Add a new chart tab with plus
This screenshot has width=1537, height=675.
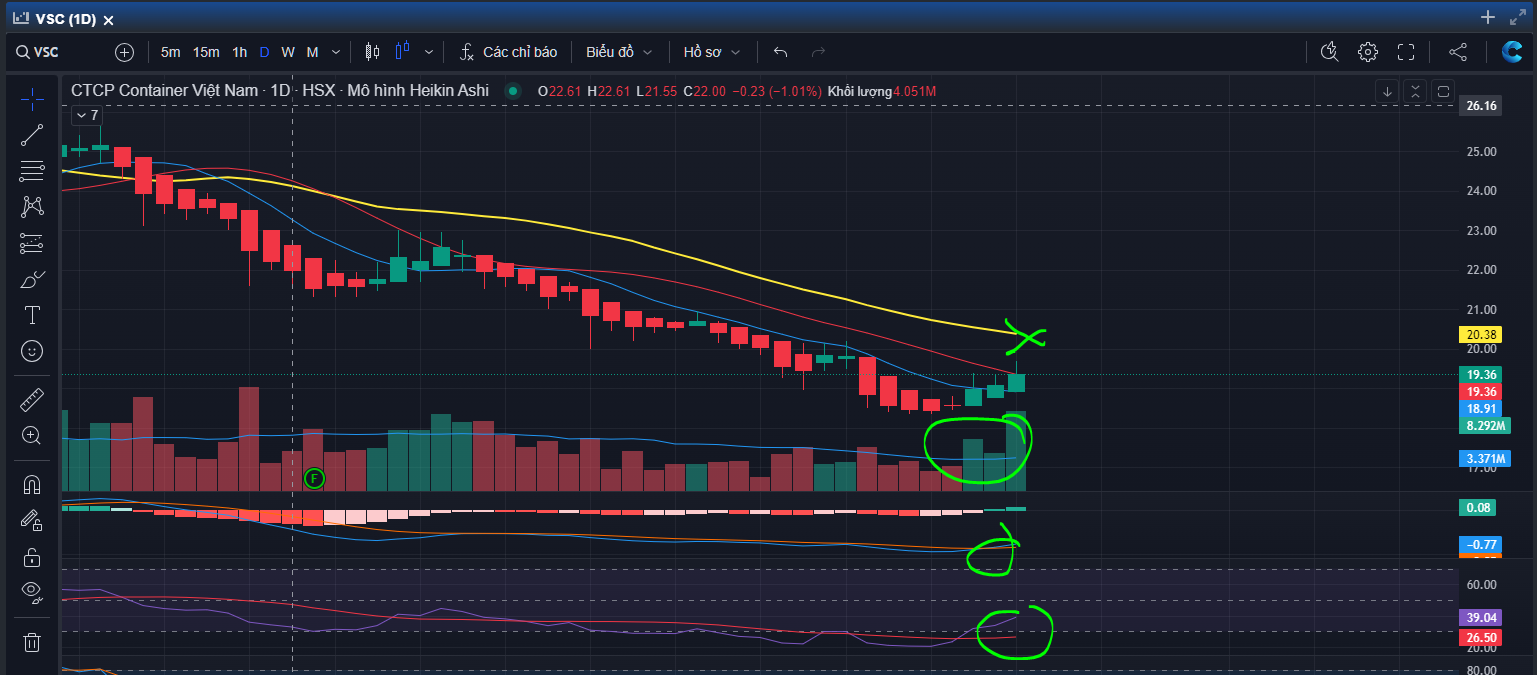tap(1488, 17)
